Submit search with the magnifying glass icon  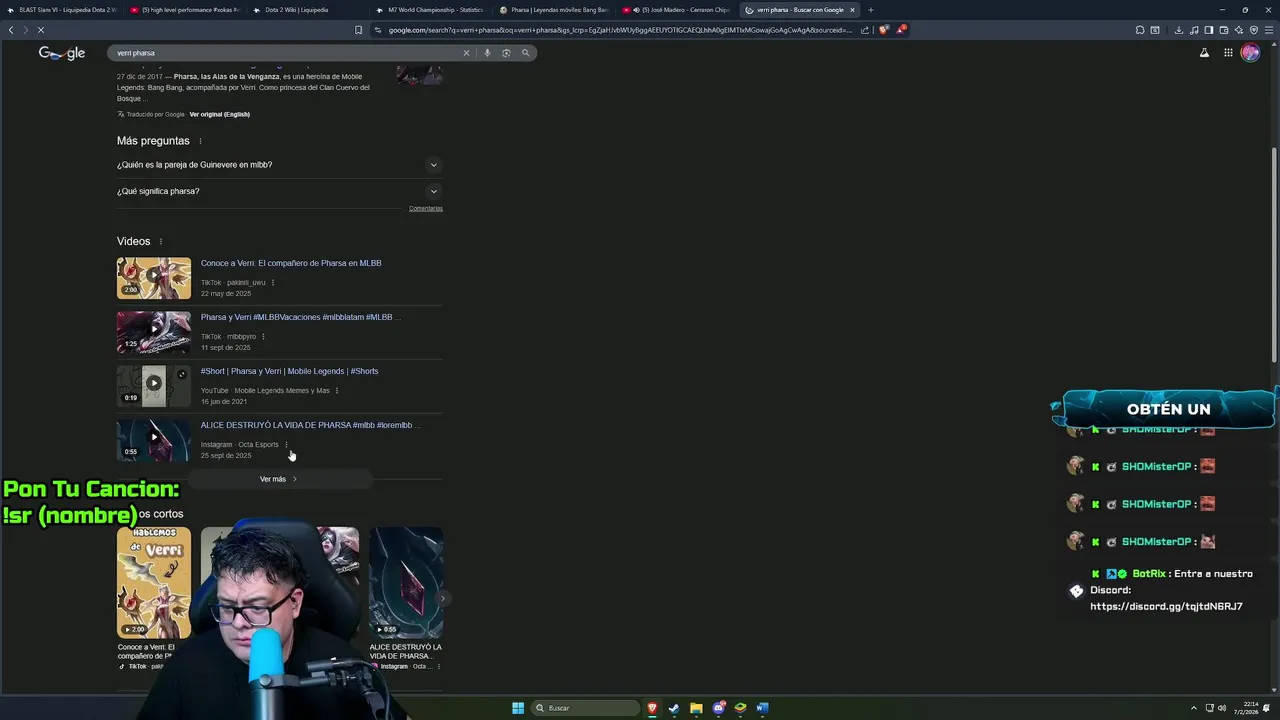525,53
